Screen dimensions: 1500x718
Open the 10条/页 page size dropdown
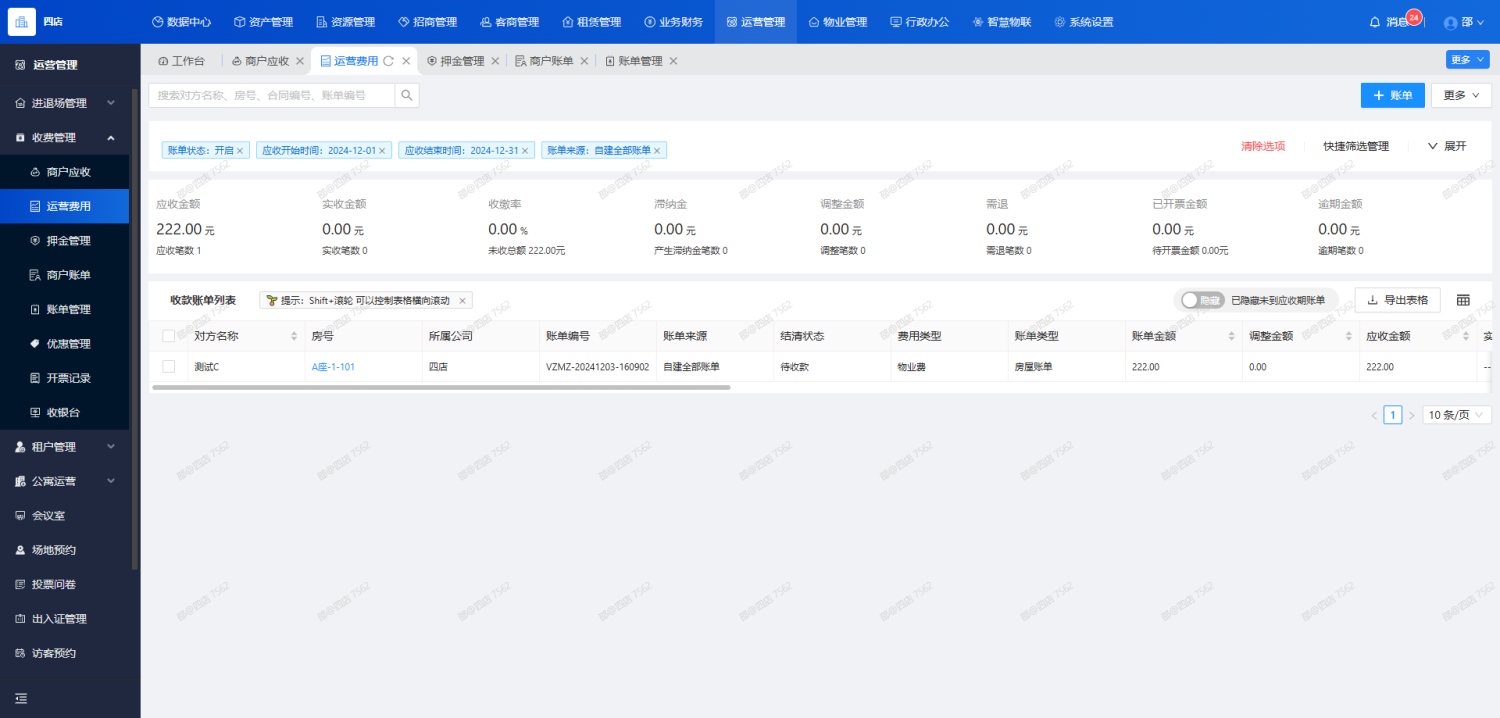1456,415
